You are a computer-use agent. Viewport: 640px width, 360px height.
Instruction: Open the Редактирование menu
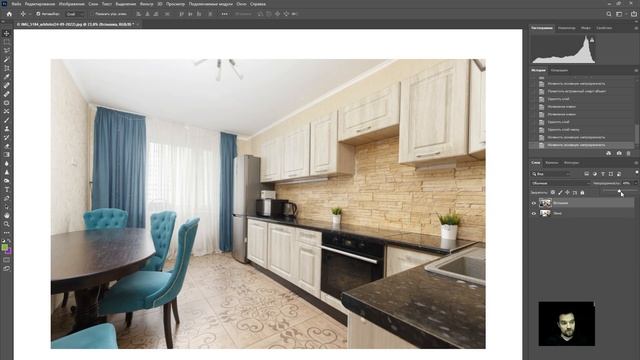[40, 4]
